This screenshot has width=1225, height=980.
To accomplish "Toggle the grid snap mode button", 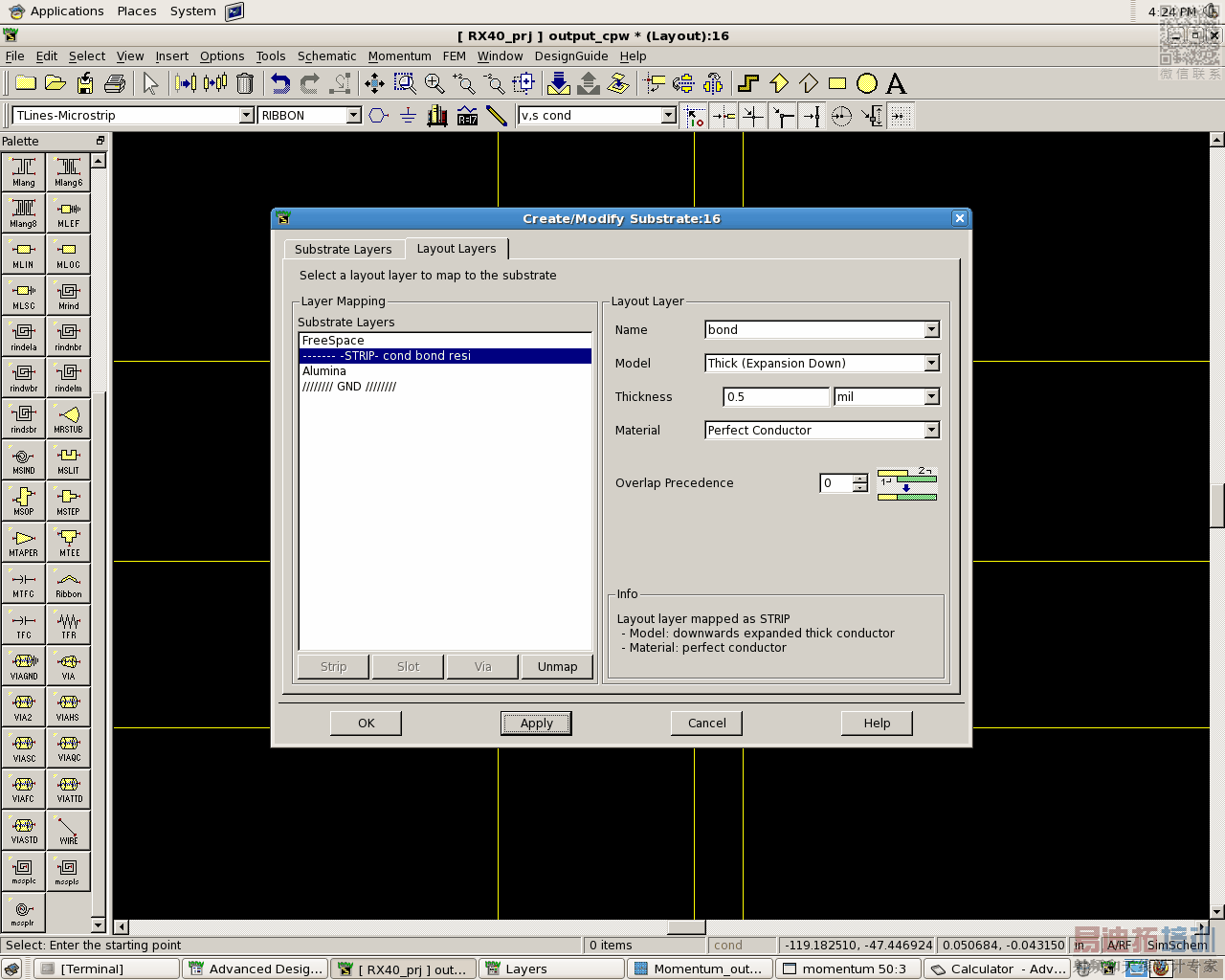I will pyautogui.click(x=901, y=117).
